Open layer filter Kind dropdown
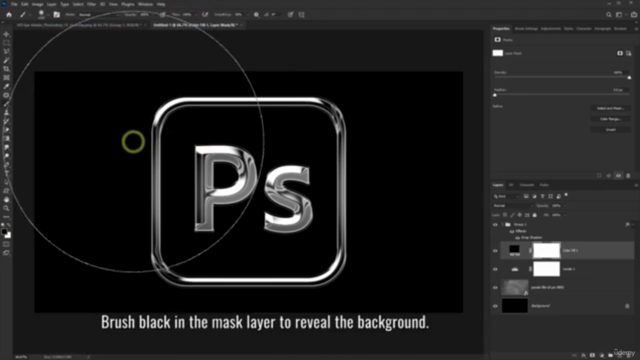 tap(506, 196)
